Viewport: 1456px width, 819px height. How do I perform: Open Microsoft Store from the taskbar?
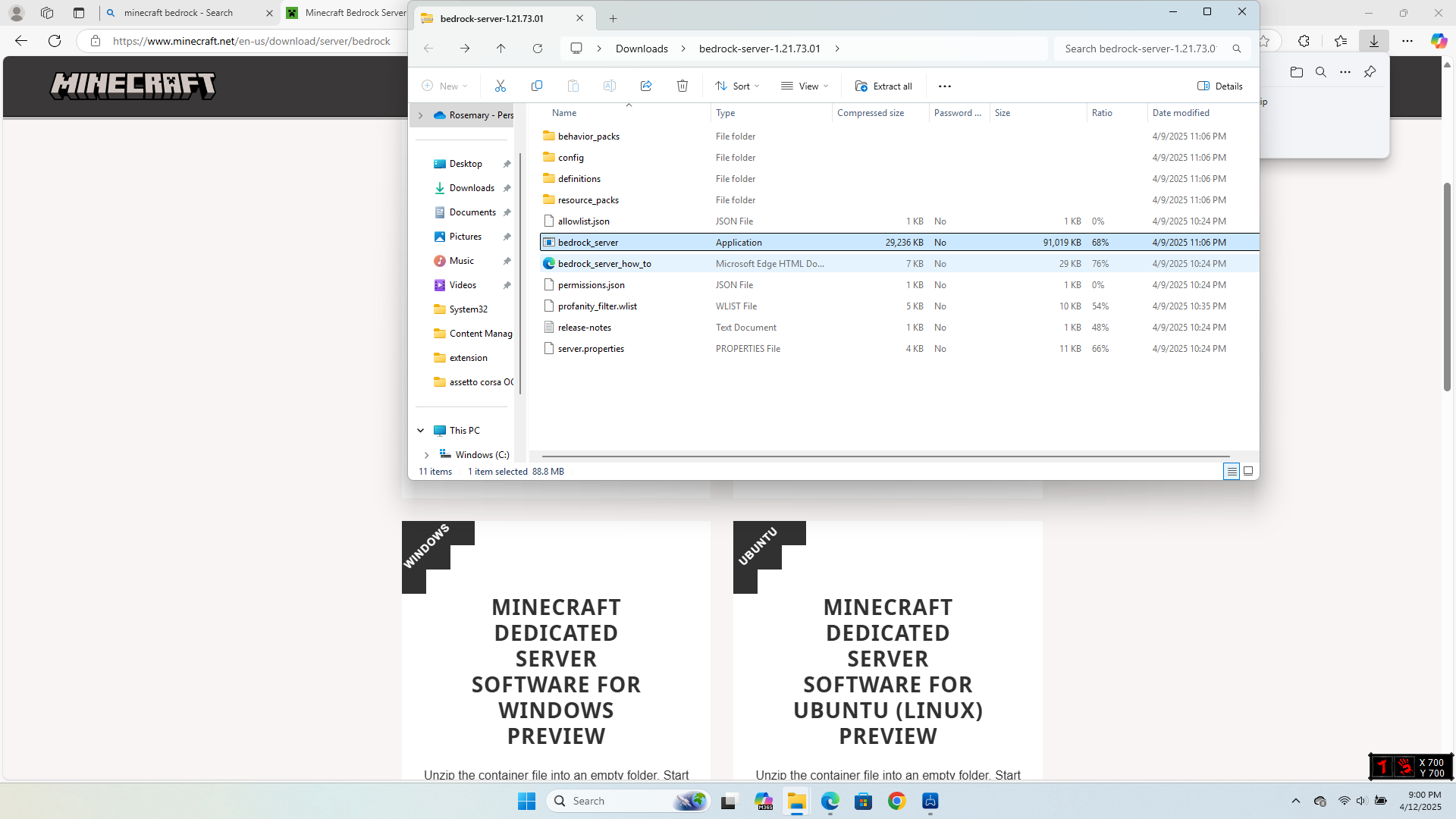point(864,802)
